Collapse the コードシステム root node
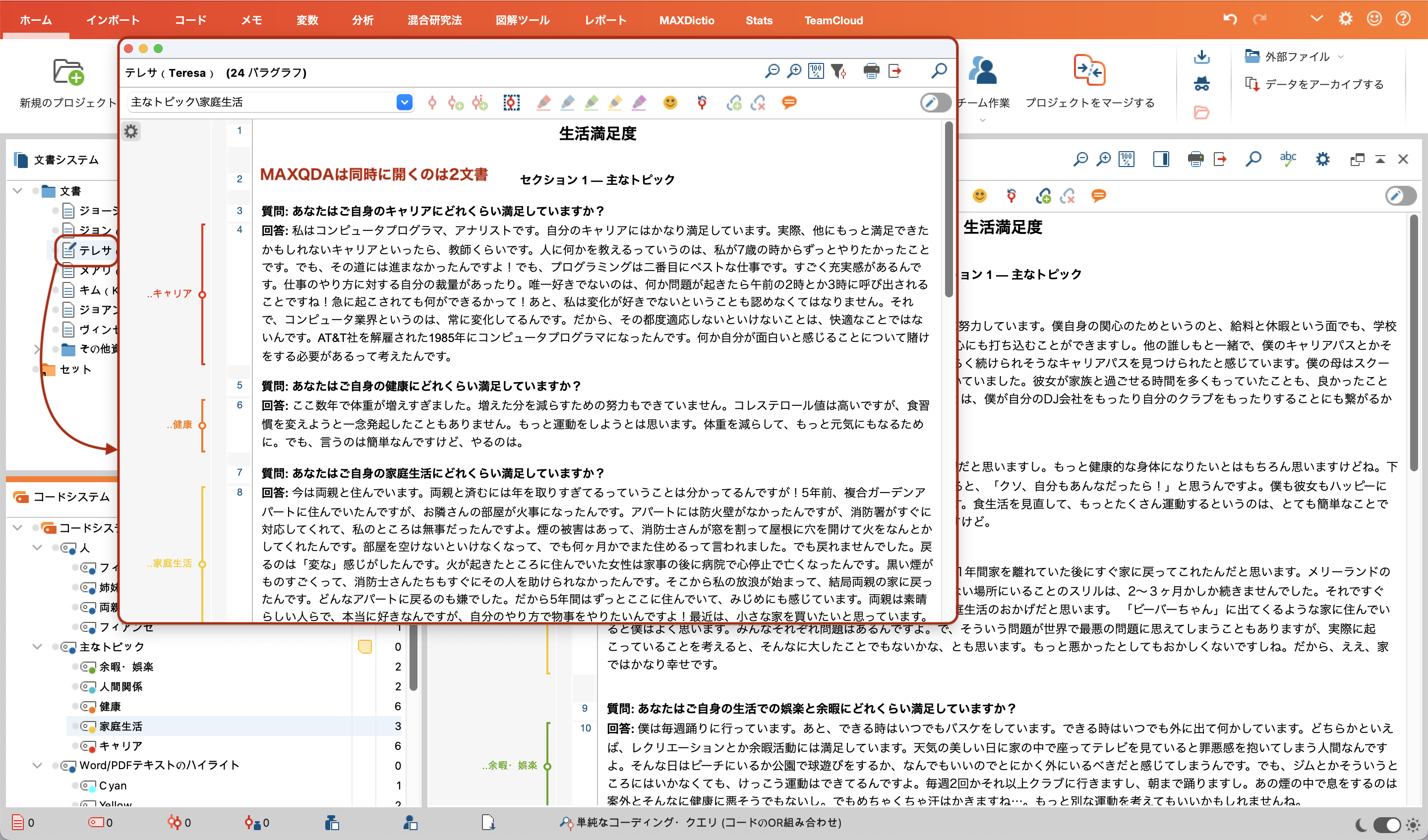 point(17,528)
